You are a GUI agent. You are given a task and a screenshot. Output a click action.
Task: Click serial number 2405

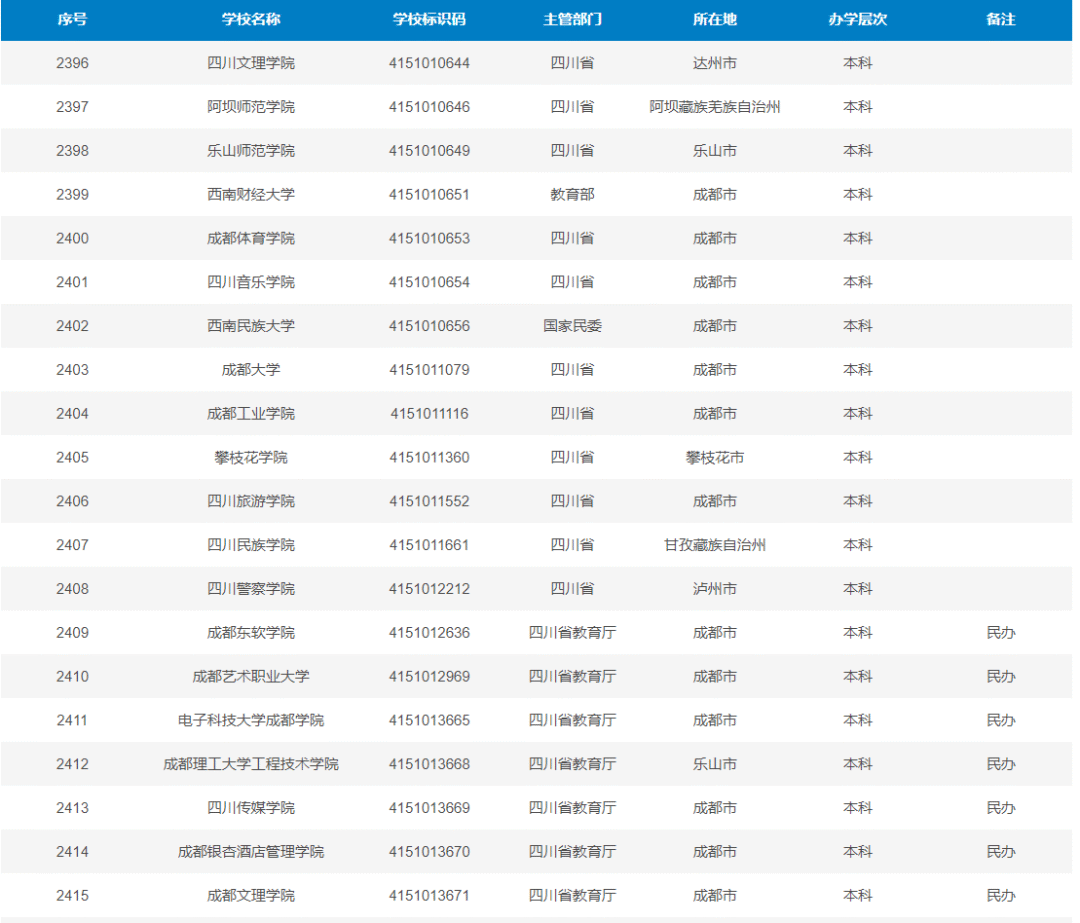(x=72, y=457)
